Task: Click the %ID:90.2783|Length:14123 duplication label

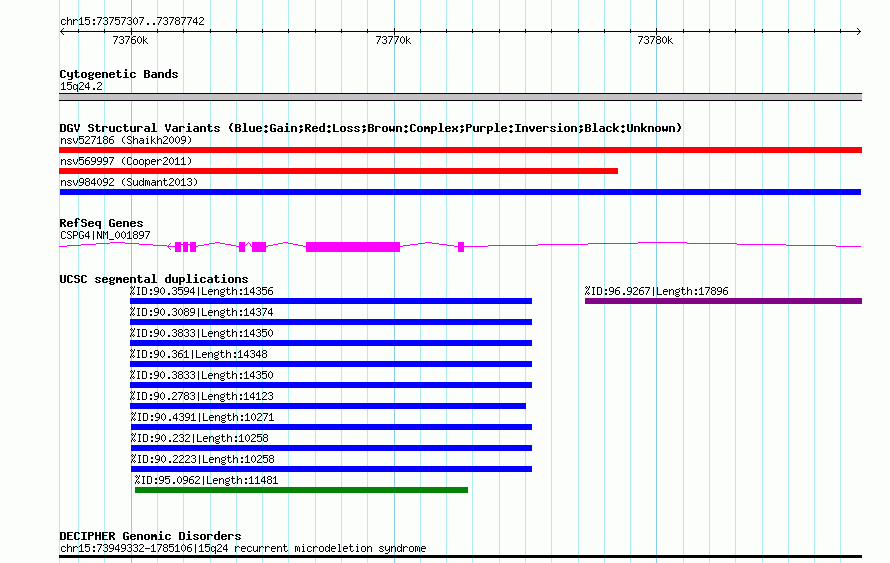Action: 201,396
